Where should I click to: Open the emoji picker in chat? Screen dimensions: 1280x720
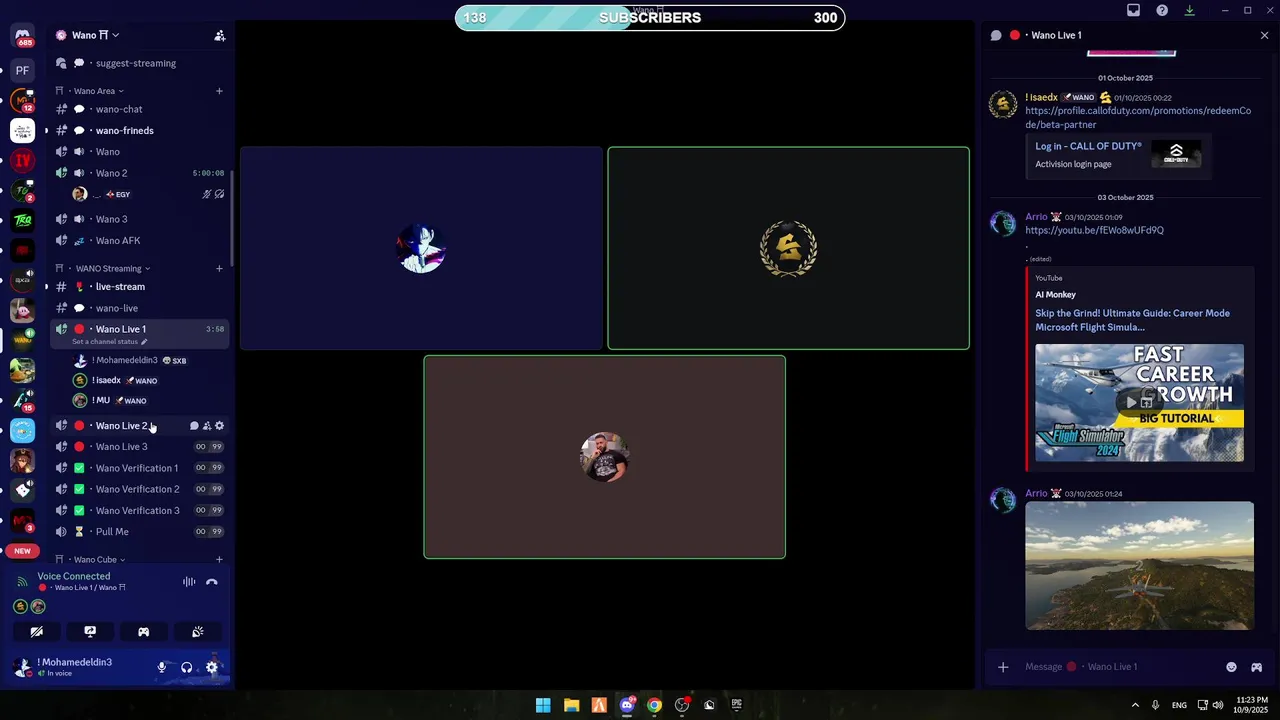coord(1231,667)
